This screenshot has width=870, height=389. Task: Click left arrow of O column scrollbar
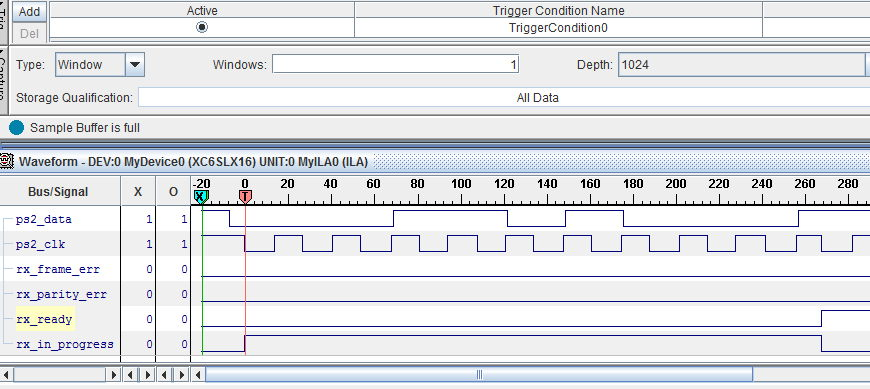click(165, 375)
